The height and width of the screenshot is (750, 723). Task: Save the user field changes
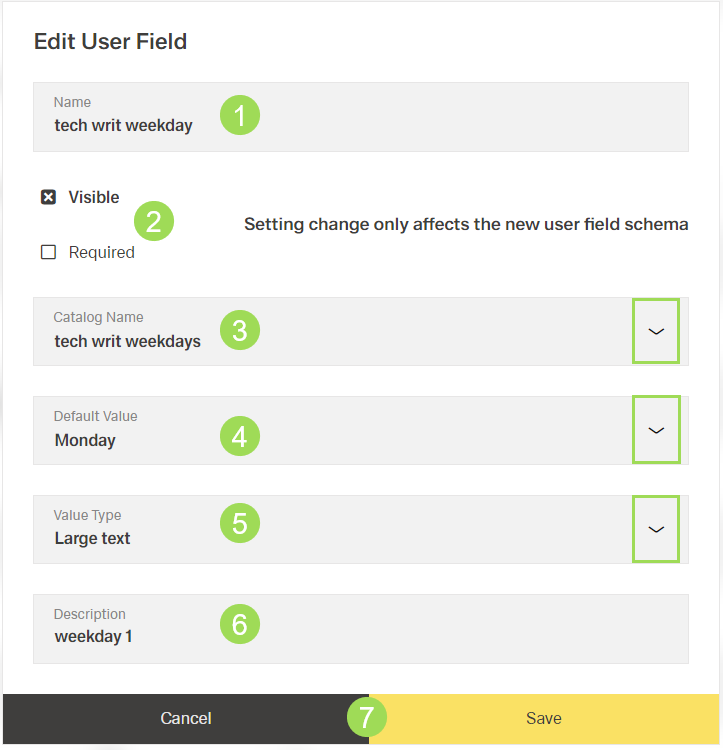pos(545,718)
